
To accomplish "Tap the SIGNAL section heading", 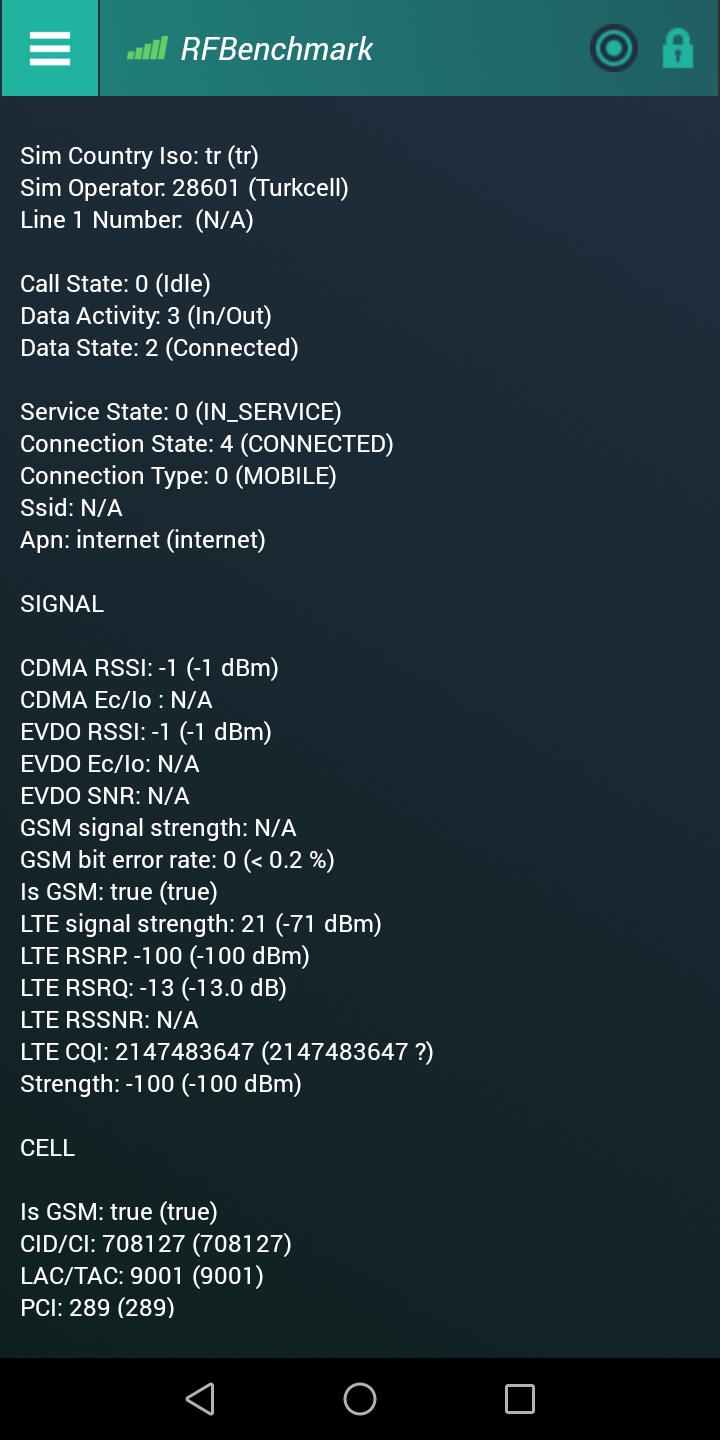I will pyautogui.click(x=62, y=604).
